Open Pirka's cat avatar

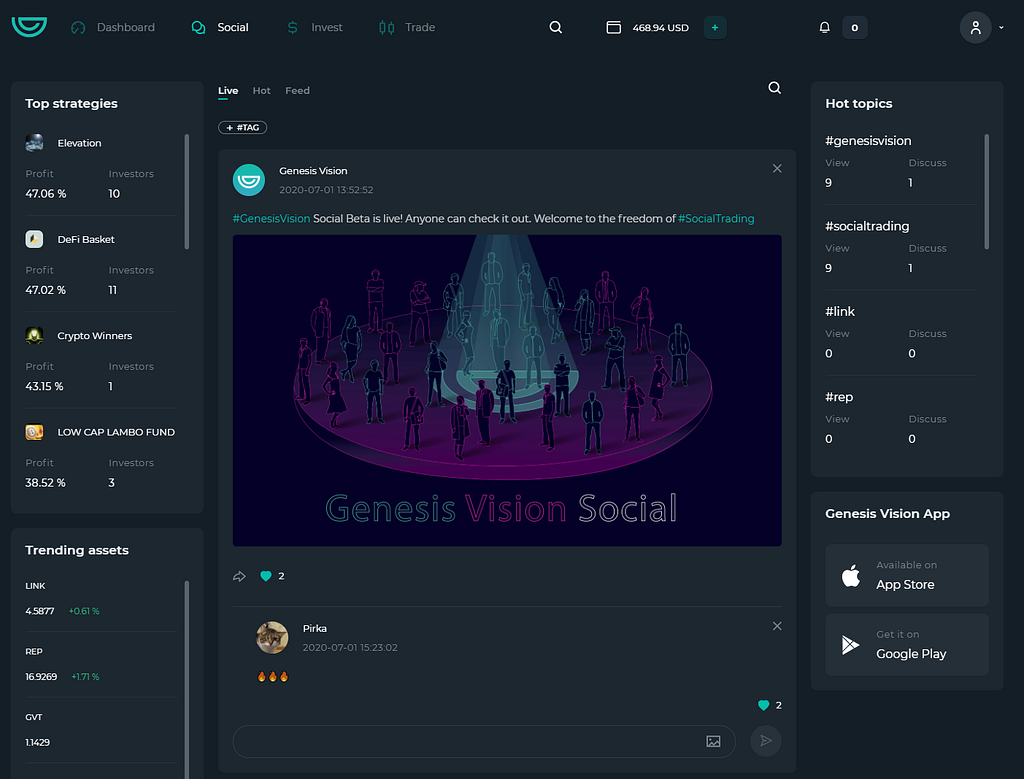(272, 637)
